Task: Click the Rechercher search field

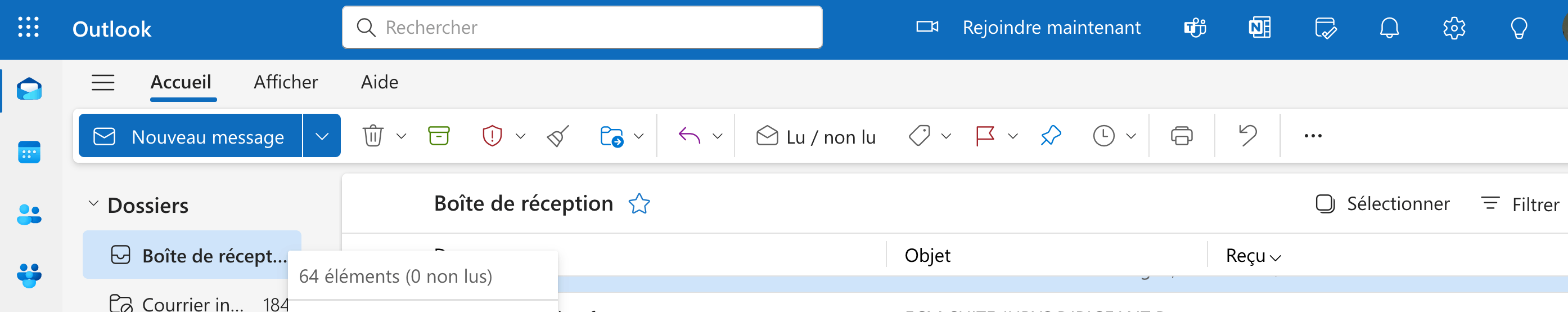Action: coord(583,28)
